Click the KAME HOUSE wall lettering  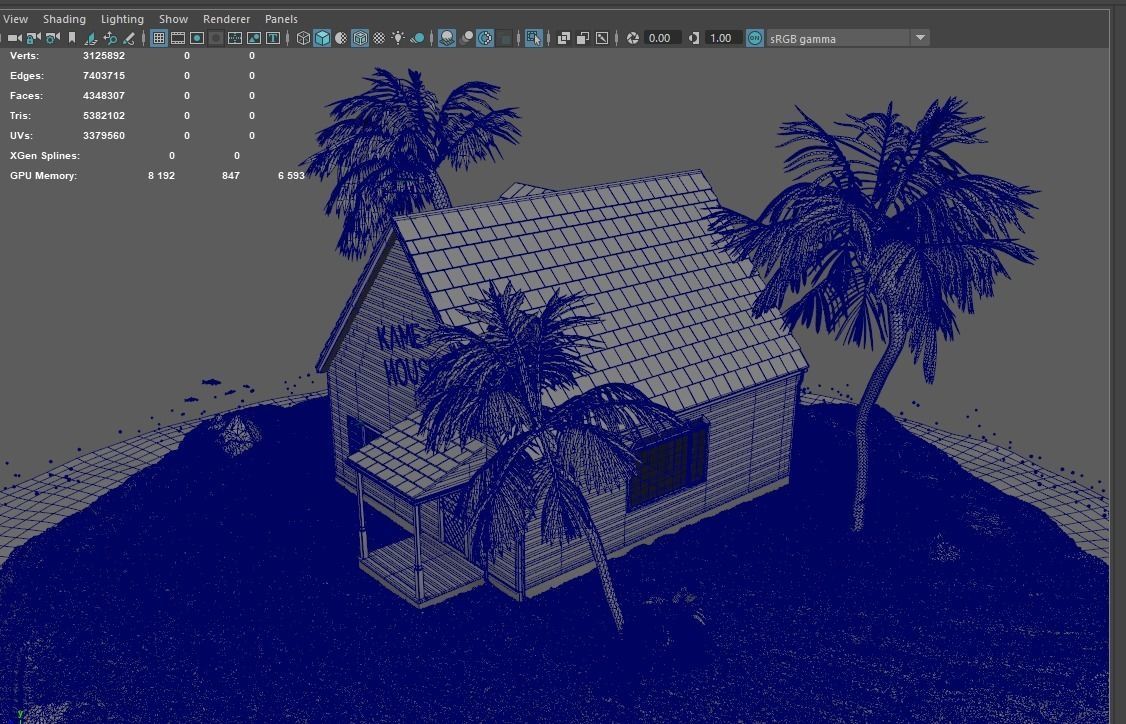pyautogui.click(x=404, y=355)
